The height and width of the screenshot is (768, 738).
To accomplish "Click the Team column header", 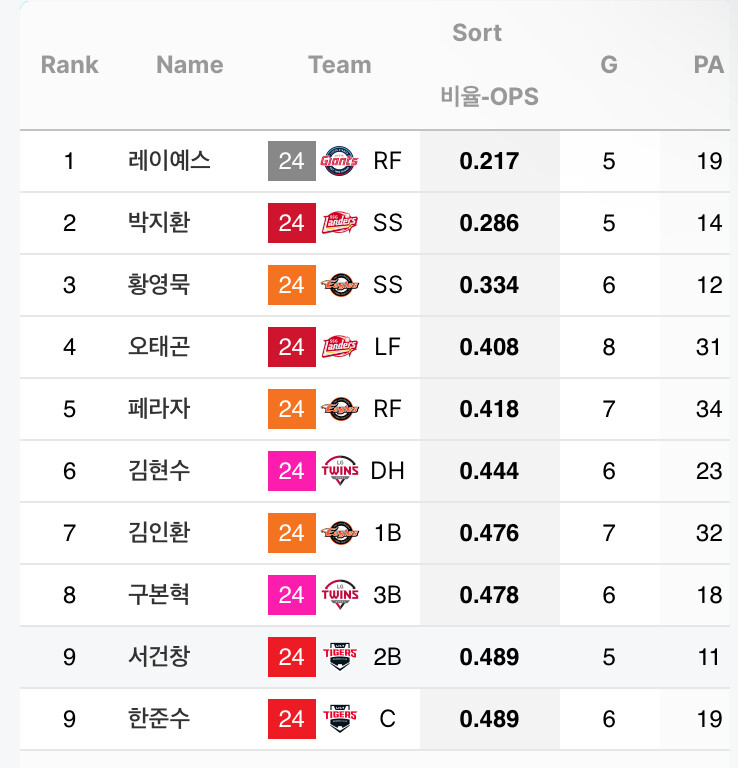I will [x=339, y=65].
